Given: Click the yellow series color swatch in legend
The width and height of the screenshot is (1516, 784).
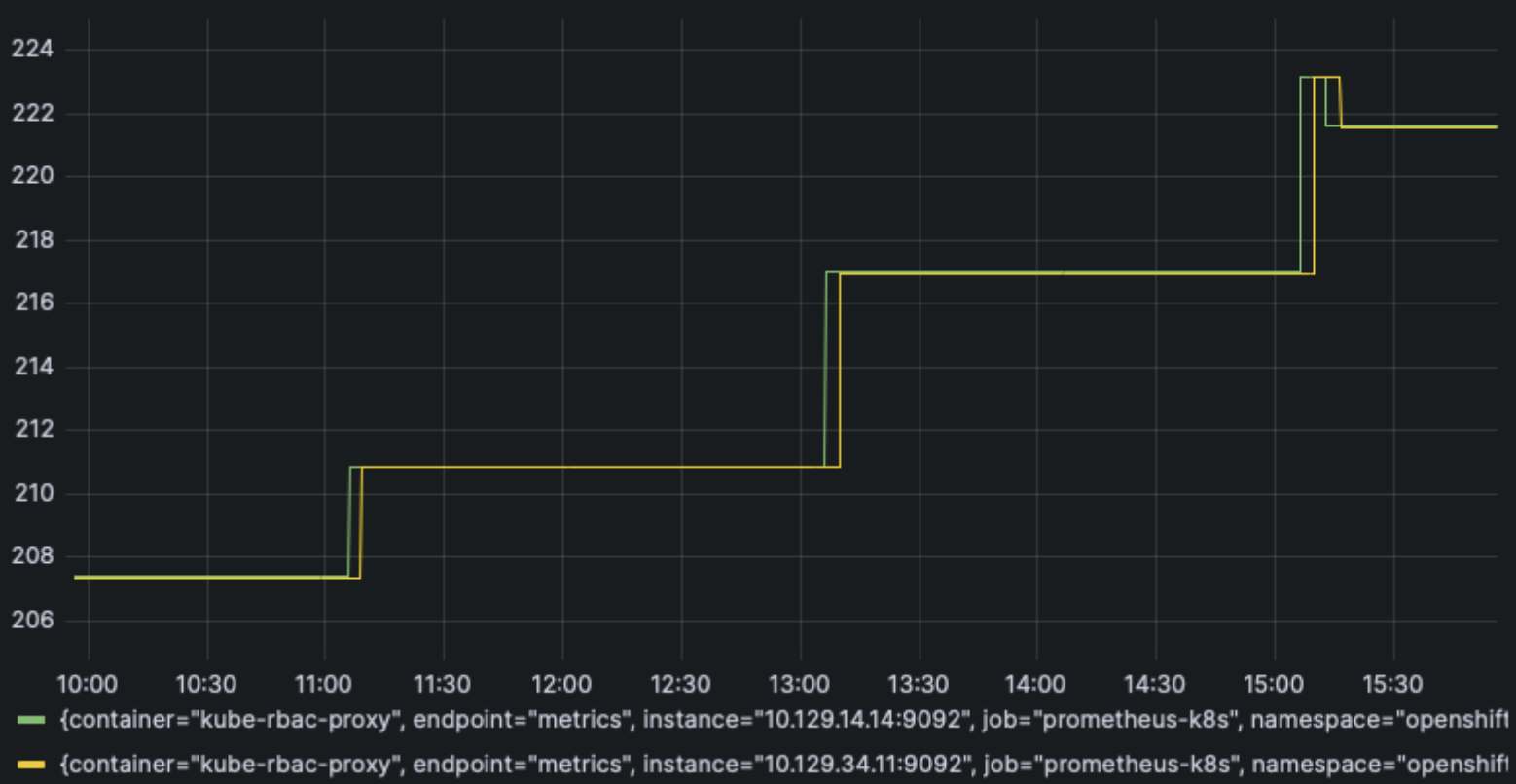Looking at the screenshot, I should pos(31,765).
